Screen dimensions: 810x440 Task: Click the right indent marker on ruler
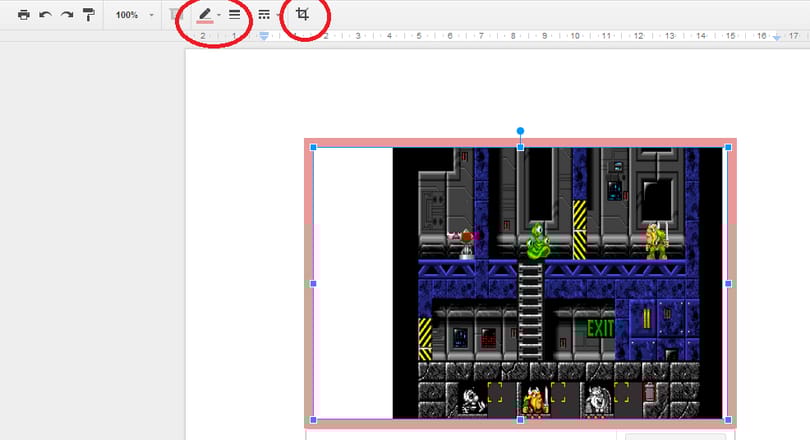(776, 37)
